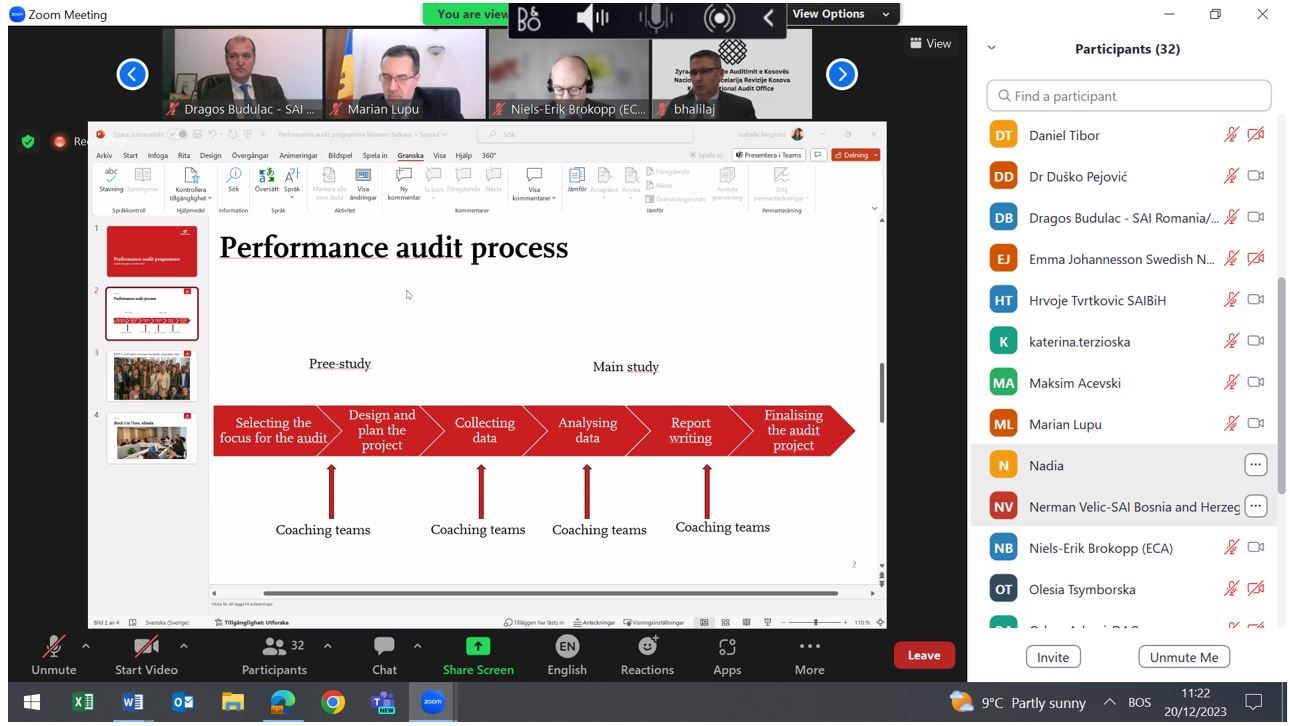Click Presentera i Teams button
1290x726 pixels.
click(769, 155)
